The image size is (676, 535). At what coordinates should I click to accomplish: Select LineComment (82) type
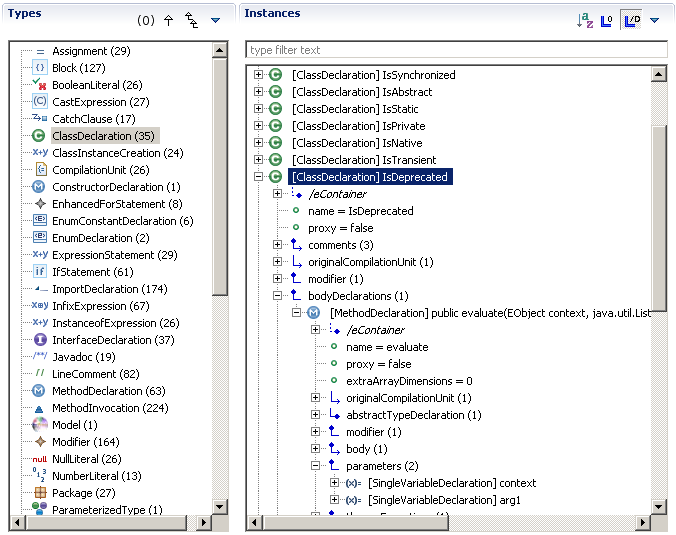click(x=96, y=374)
